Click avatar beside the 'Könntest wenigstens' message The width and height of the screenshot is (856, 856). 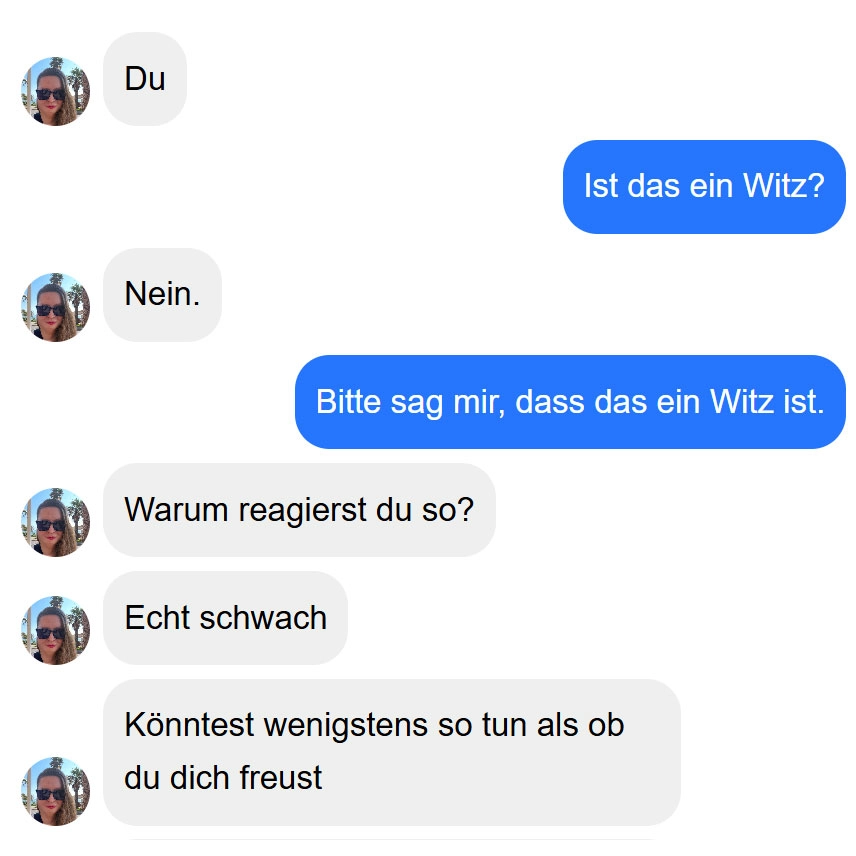pos(55,792)
